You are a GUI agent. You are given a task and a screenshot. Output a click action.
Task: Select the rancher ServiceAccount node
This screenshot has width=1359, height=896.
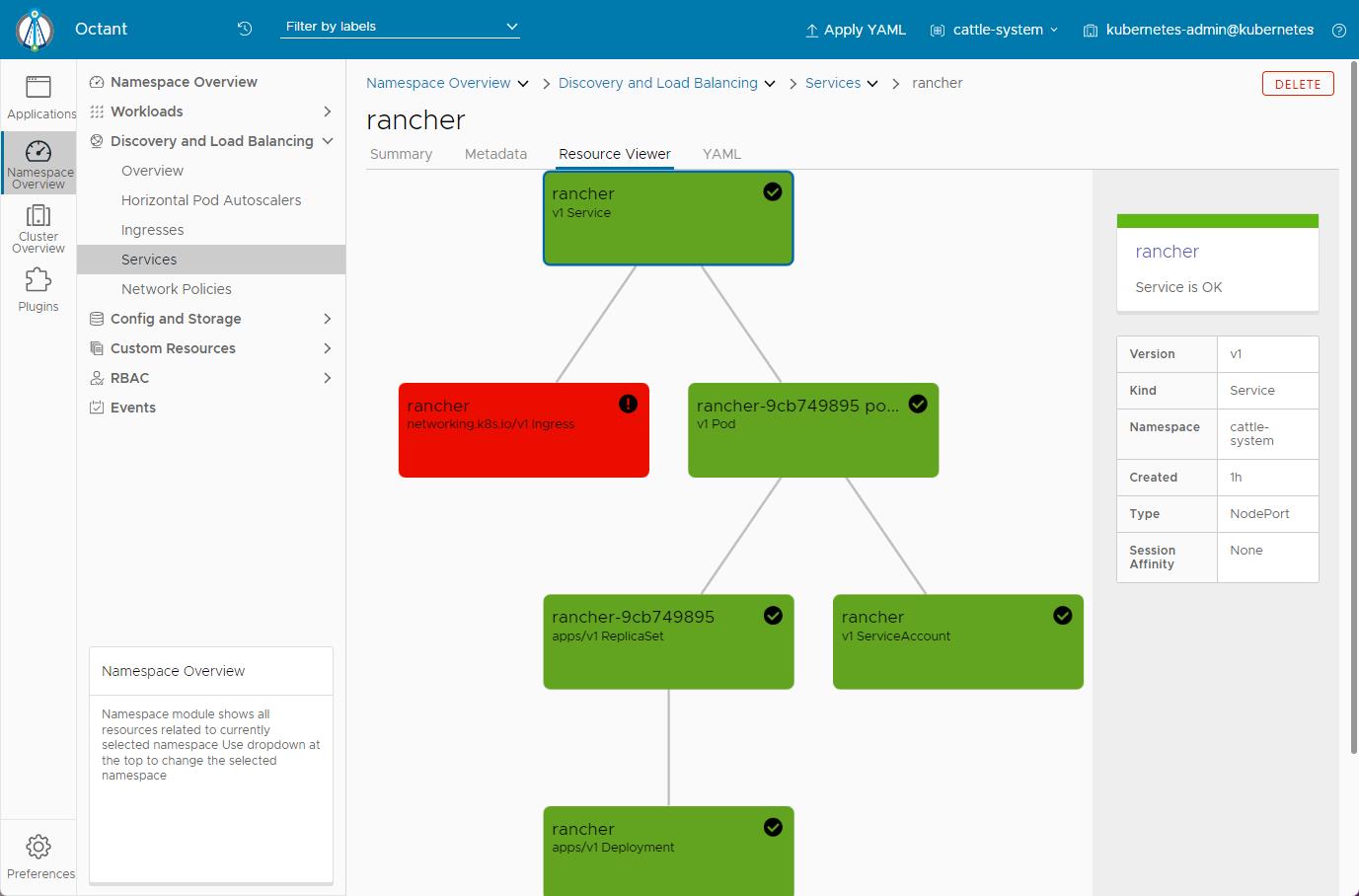click(x=958, y=641)
